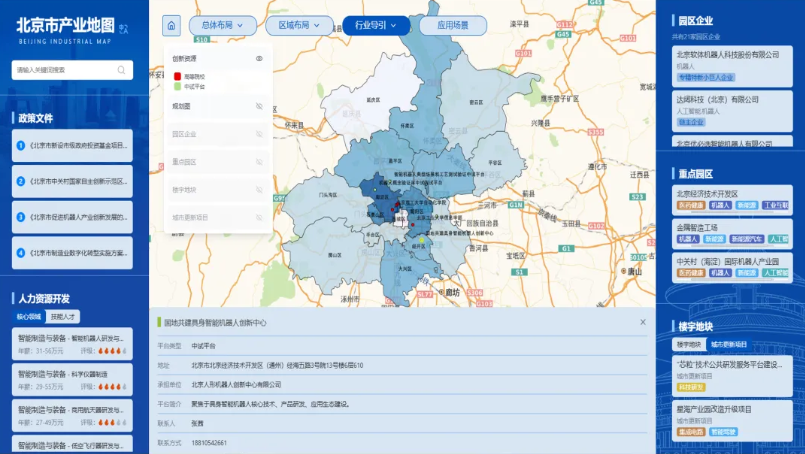
Task: Show the 规划图 layer via its eye icon
Action: 259,105
